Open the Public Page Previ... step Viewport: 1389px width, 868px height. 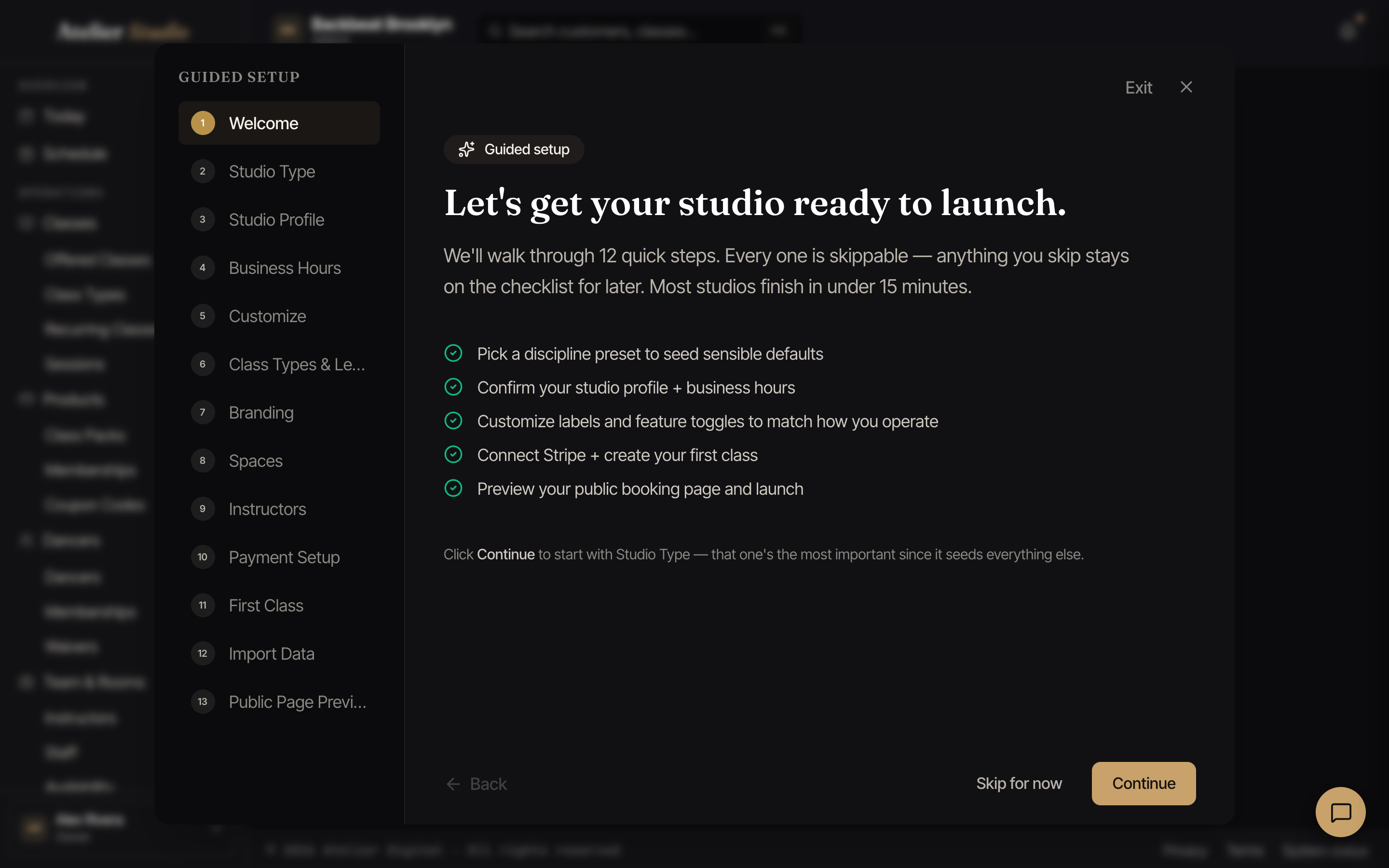click(279, 702)
